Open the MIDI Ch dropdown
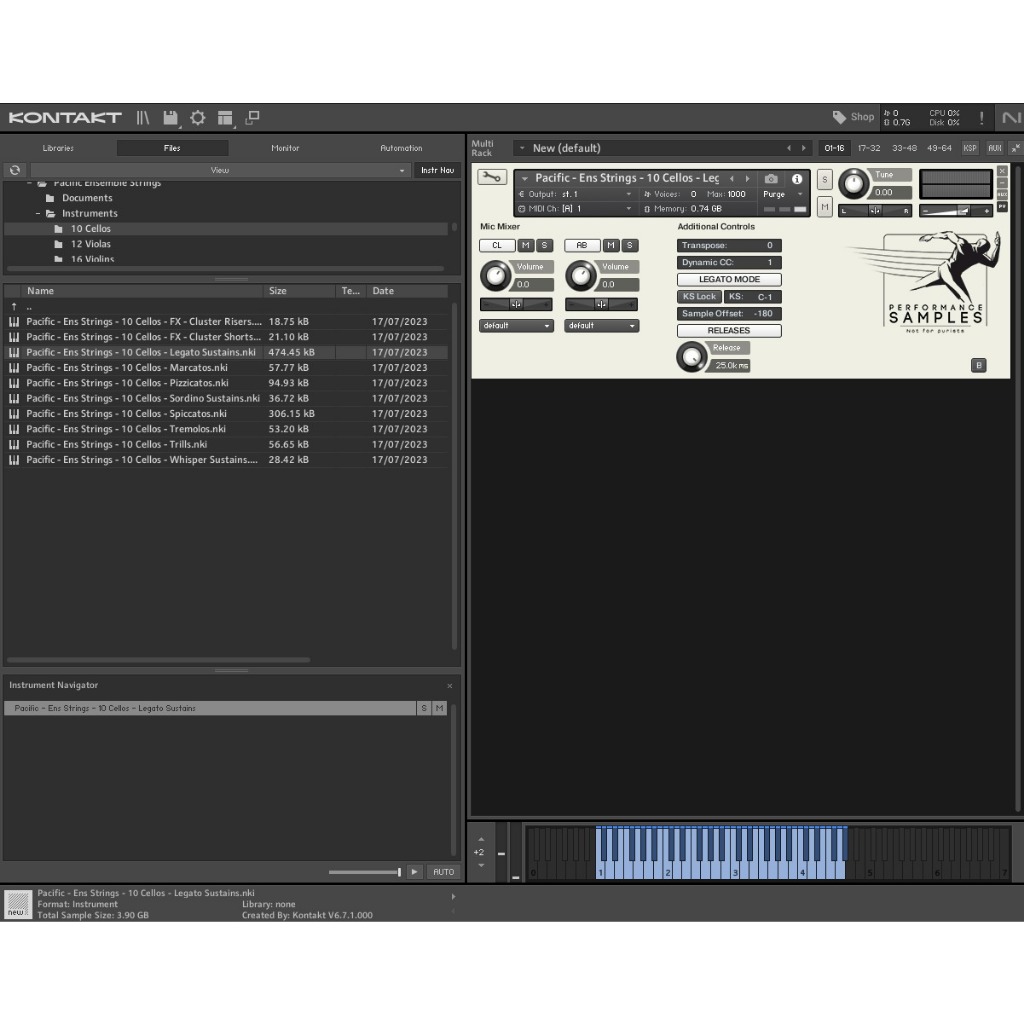Screen dimensions: 1024x1024 575,209
